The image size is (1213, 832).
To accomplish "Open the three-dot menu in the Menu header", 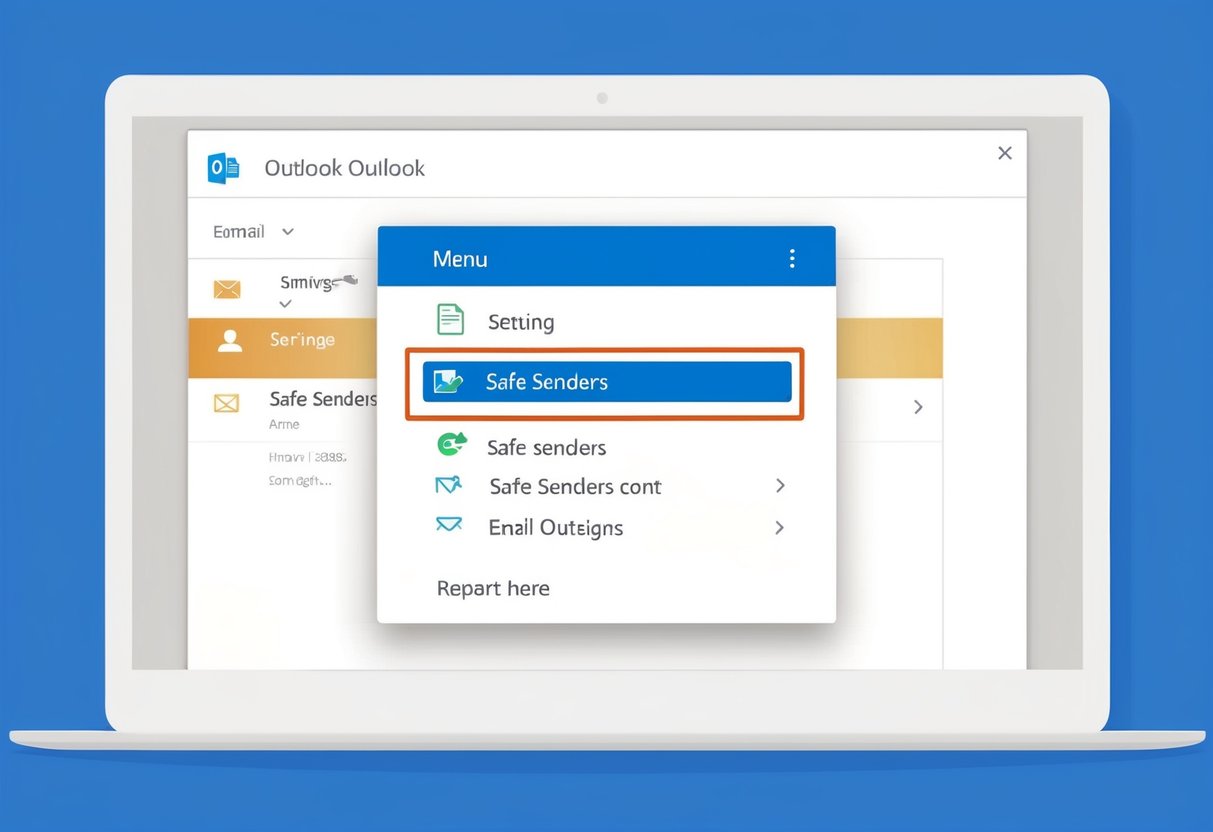I will pos(792,257).
